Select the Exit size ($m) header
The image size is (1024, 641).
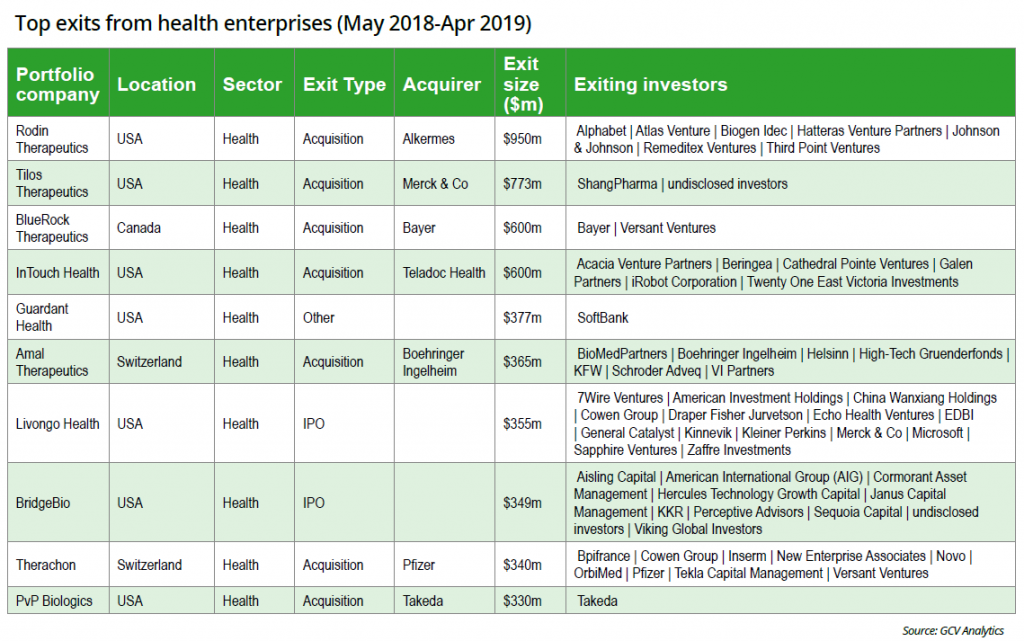click(x=521, y=85)
